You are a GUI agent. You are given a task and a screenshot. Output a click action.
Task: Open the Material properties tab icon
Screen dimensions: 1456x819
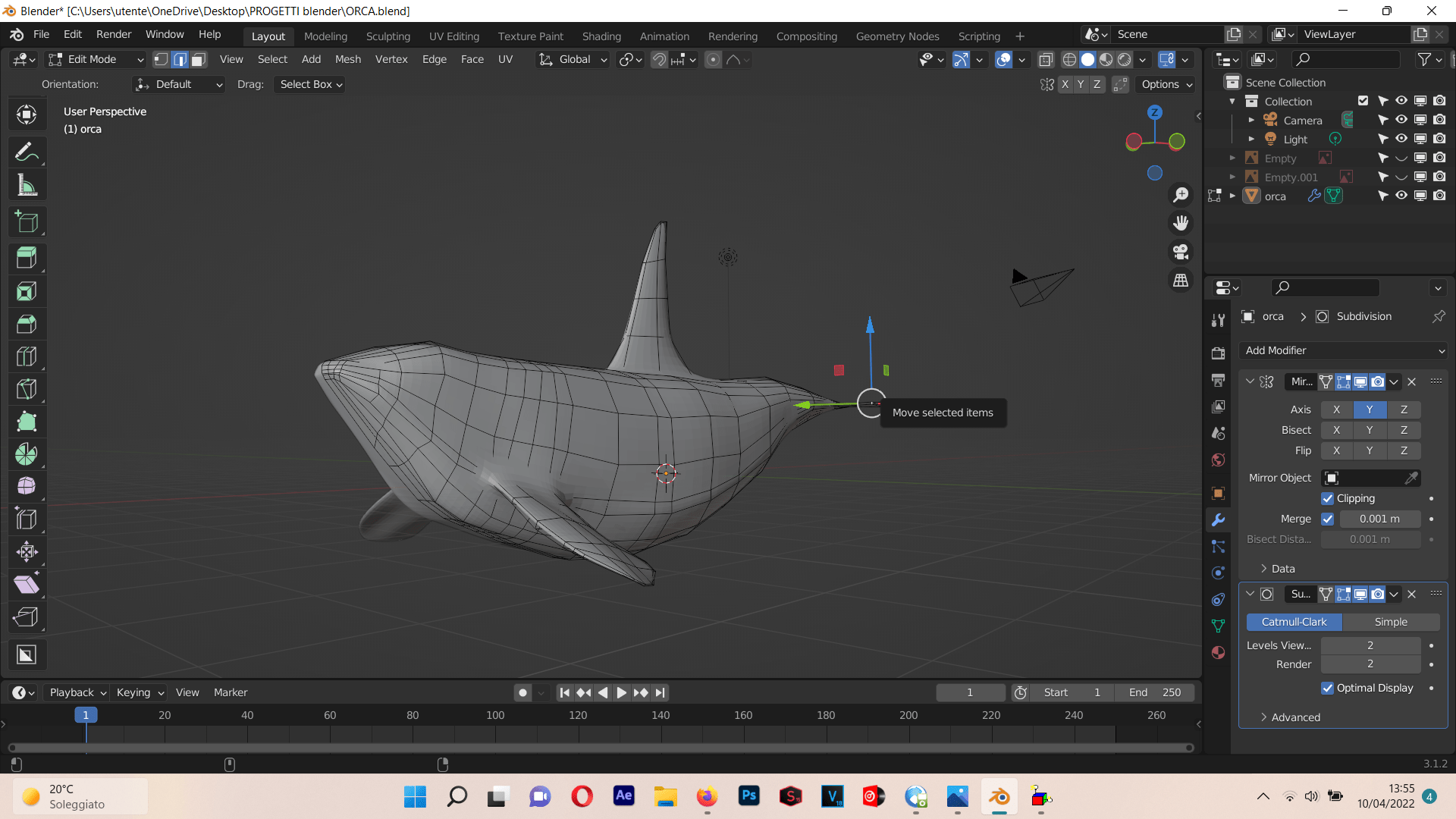[x=1219, y=653]
